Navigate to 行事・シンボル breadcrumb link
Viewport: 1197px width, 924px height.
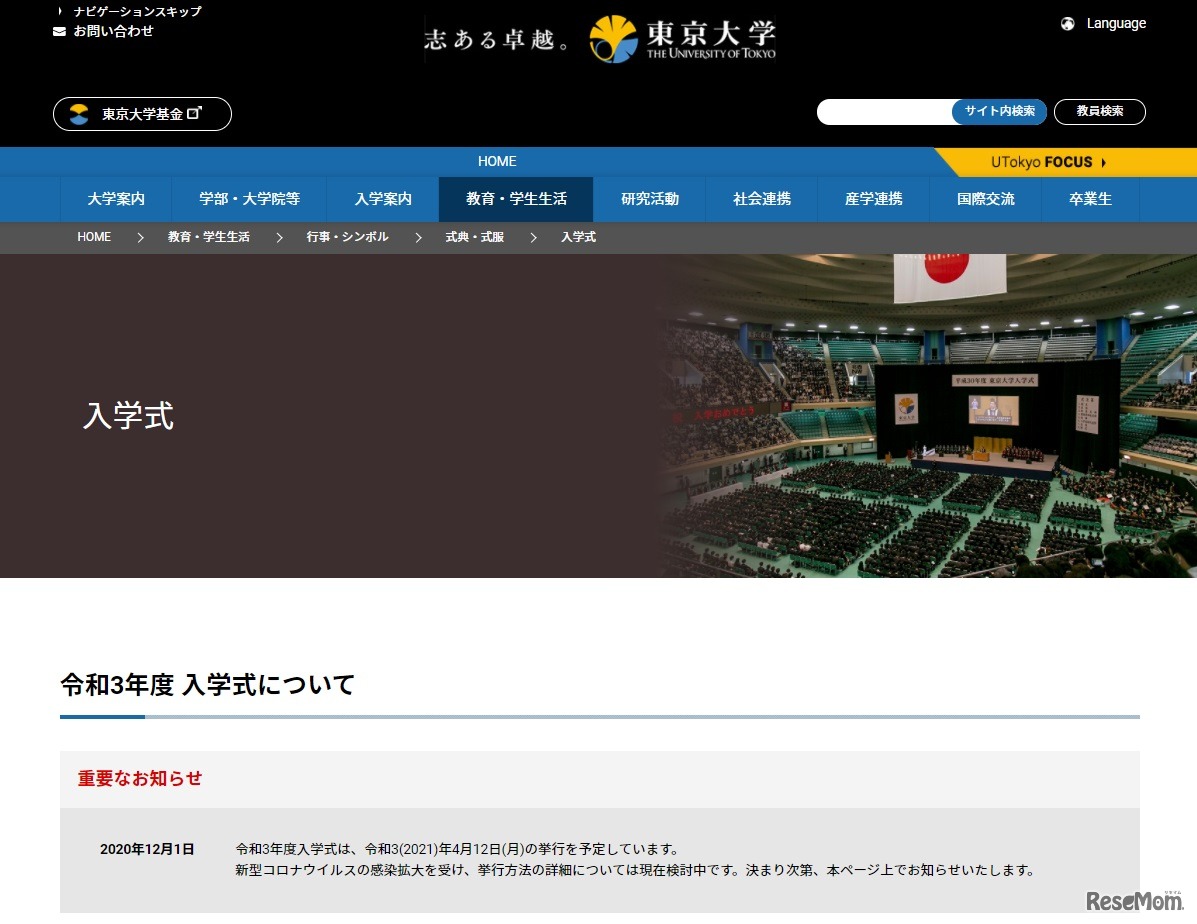347,237
